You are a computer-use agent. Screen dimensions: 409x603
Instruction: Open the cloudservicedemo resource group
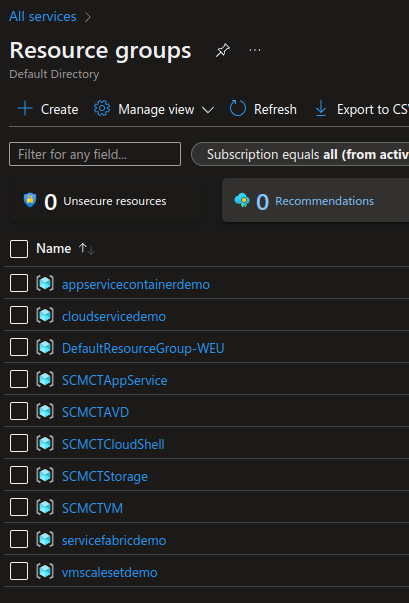tap(114, 316)
